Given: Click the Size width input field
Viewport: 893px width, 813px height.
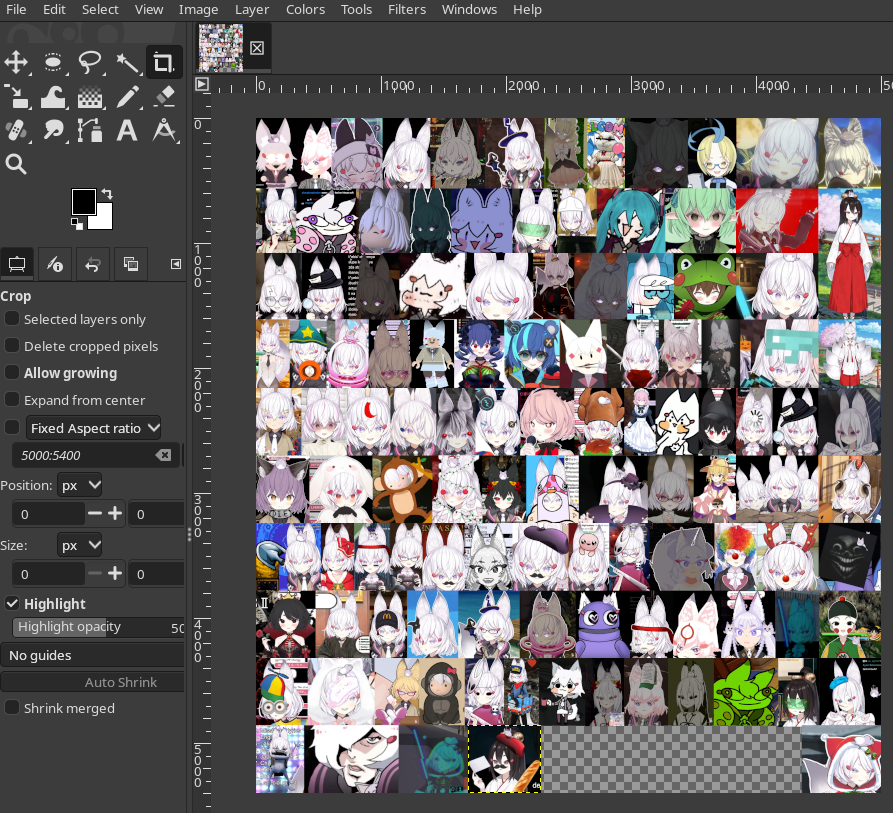Looking at the screenshot, I should point(49,574).
